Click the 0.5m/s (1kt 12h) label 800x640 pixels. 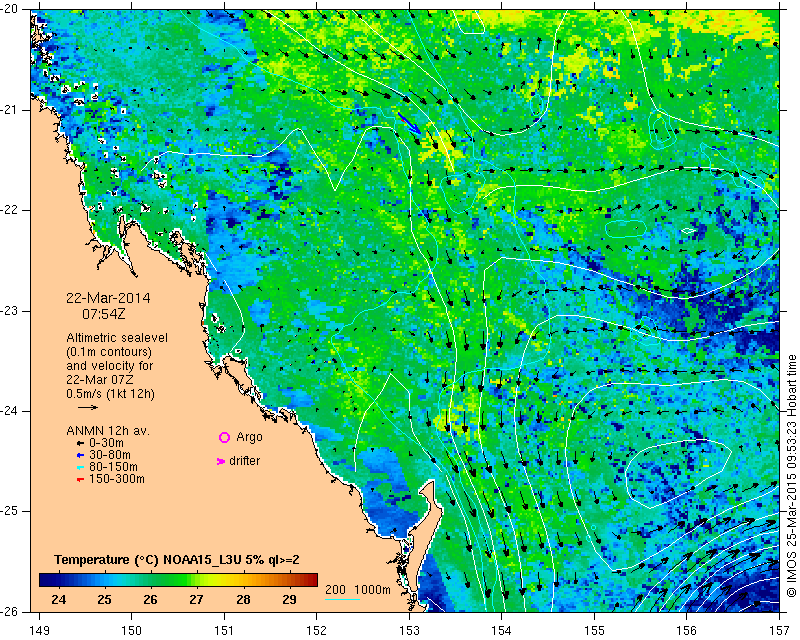click(x=111, y=394)
